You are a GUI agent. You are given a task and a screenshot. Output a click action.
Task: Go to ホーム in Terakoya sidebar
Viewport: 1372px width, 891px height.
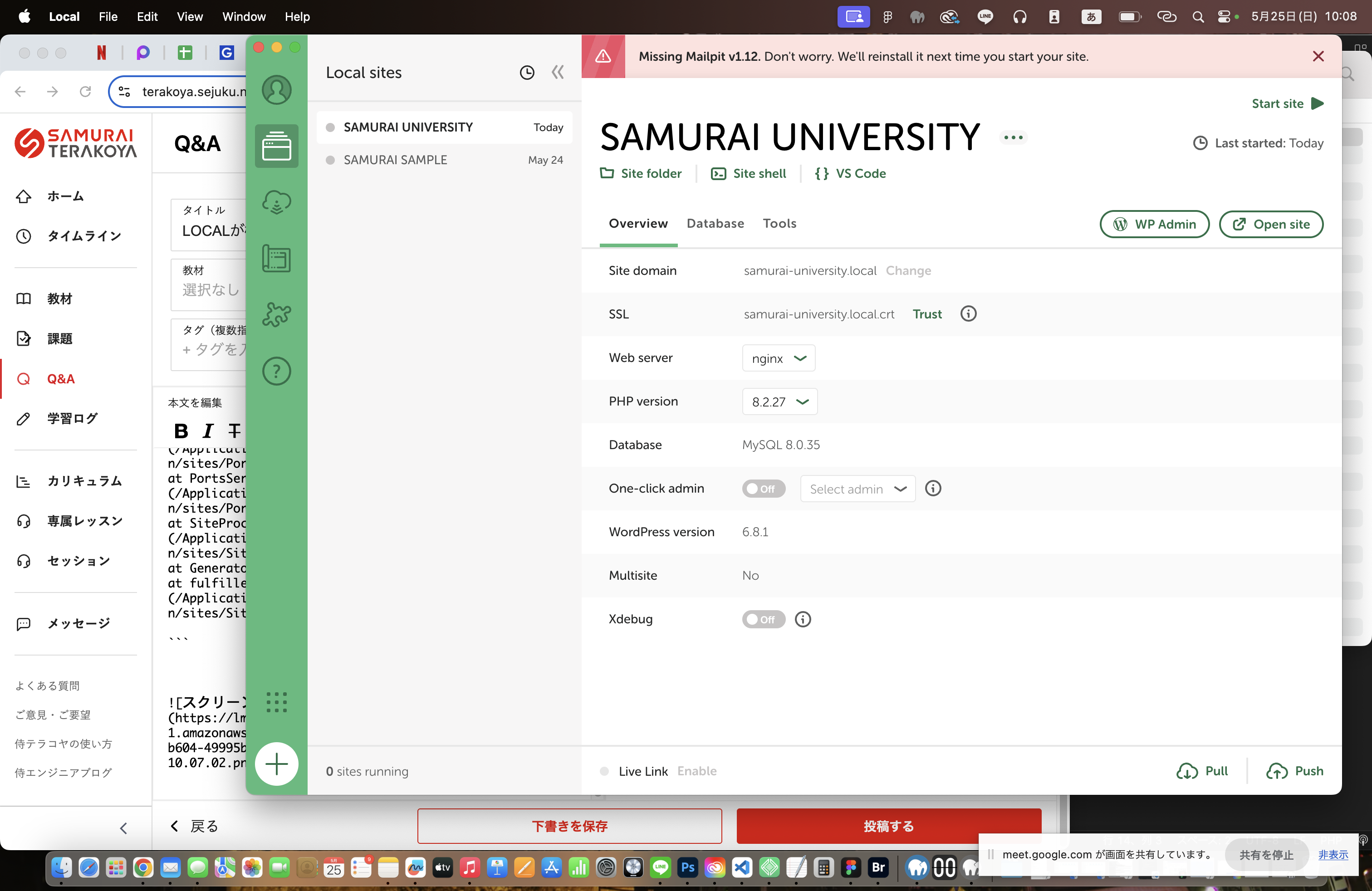pyautogui.click(x=66, y=196)
